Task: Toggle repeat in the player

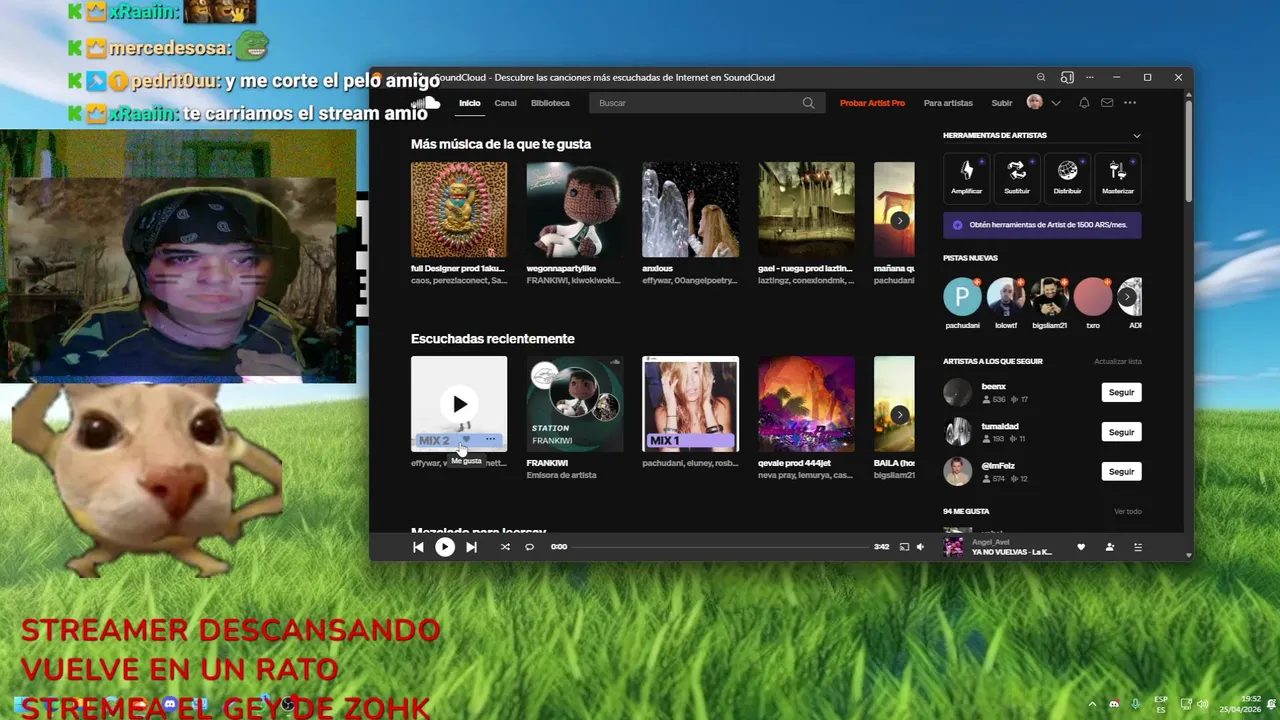Action: click(530, 547)
